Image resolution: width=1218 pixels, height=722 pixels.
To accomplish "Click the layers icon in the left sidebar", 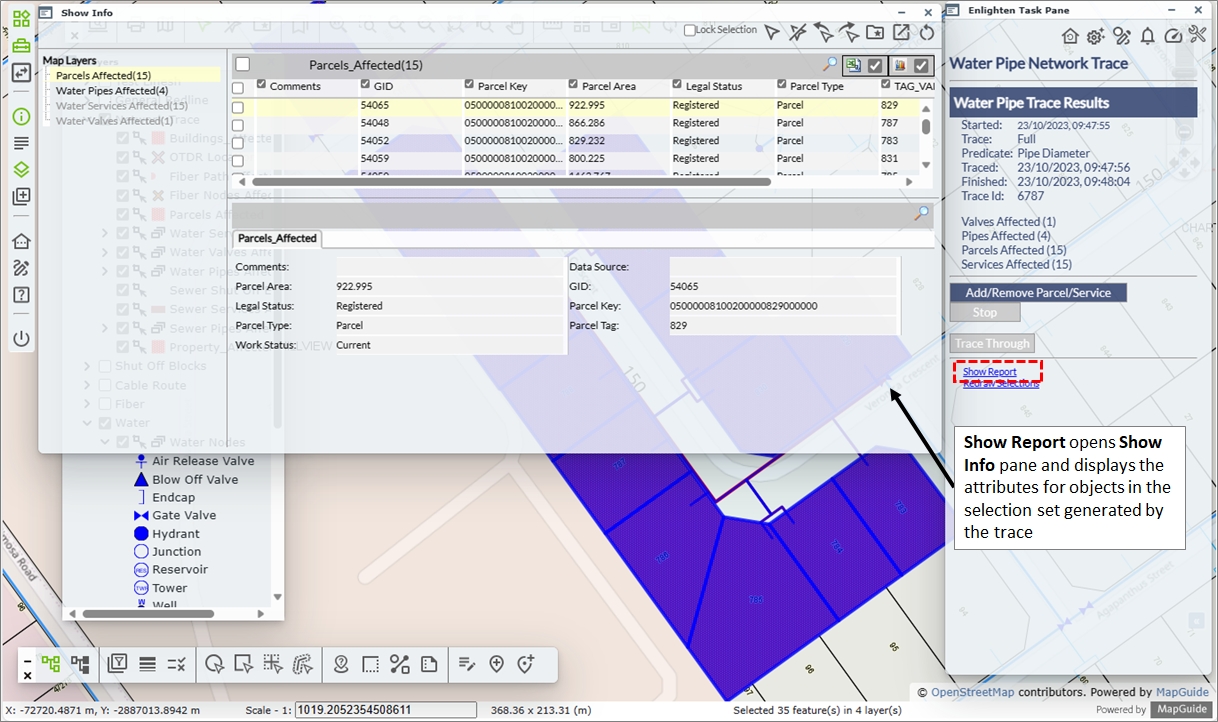I will pos(21,170).
